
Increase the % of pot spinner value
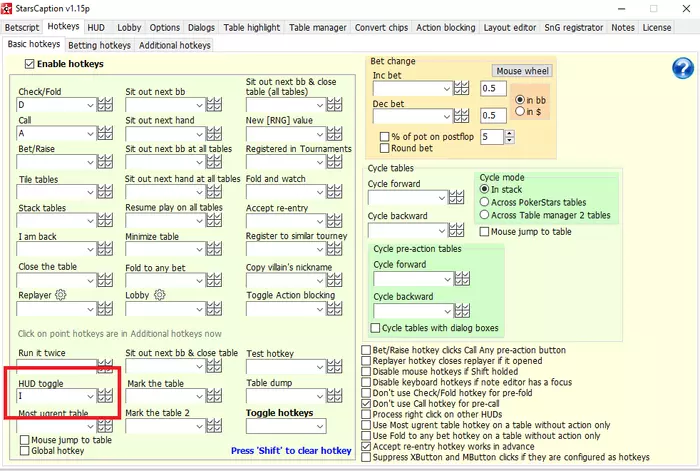509,133
